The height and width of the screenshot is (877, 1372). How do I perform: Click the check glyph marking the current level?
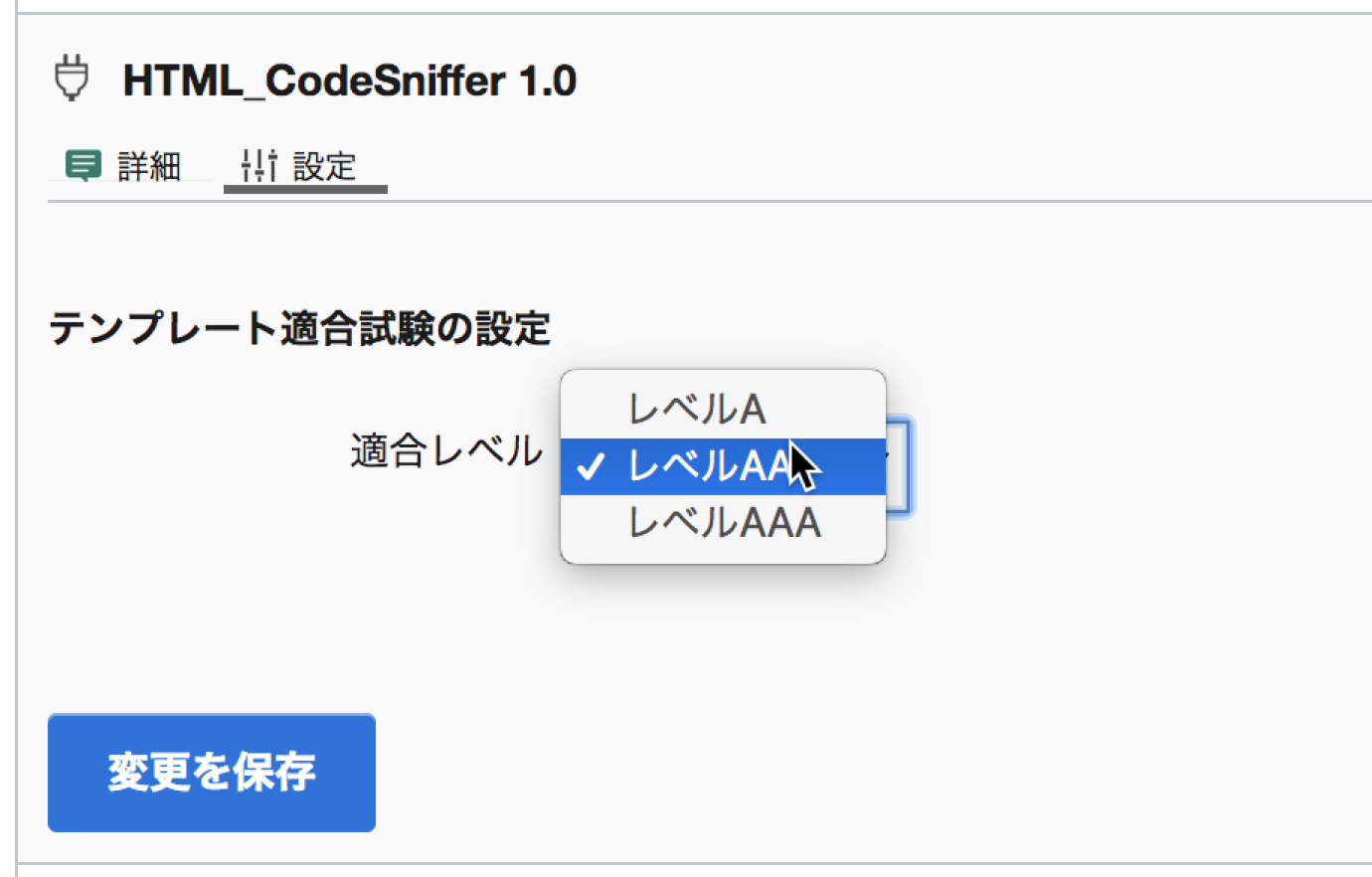click(591, 465)
